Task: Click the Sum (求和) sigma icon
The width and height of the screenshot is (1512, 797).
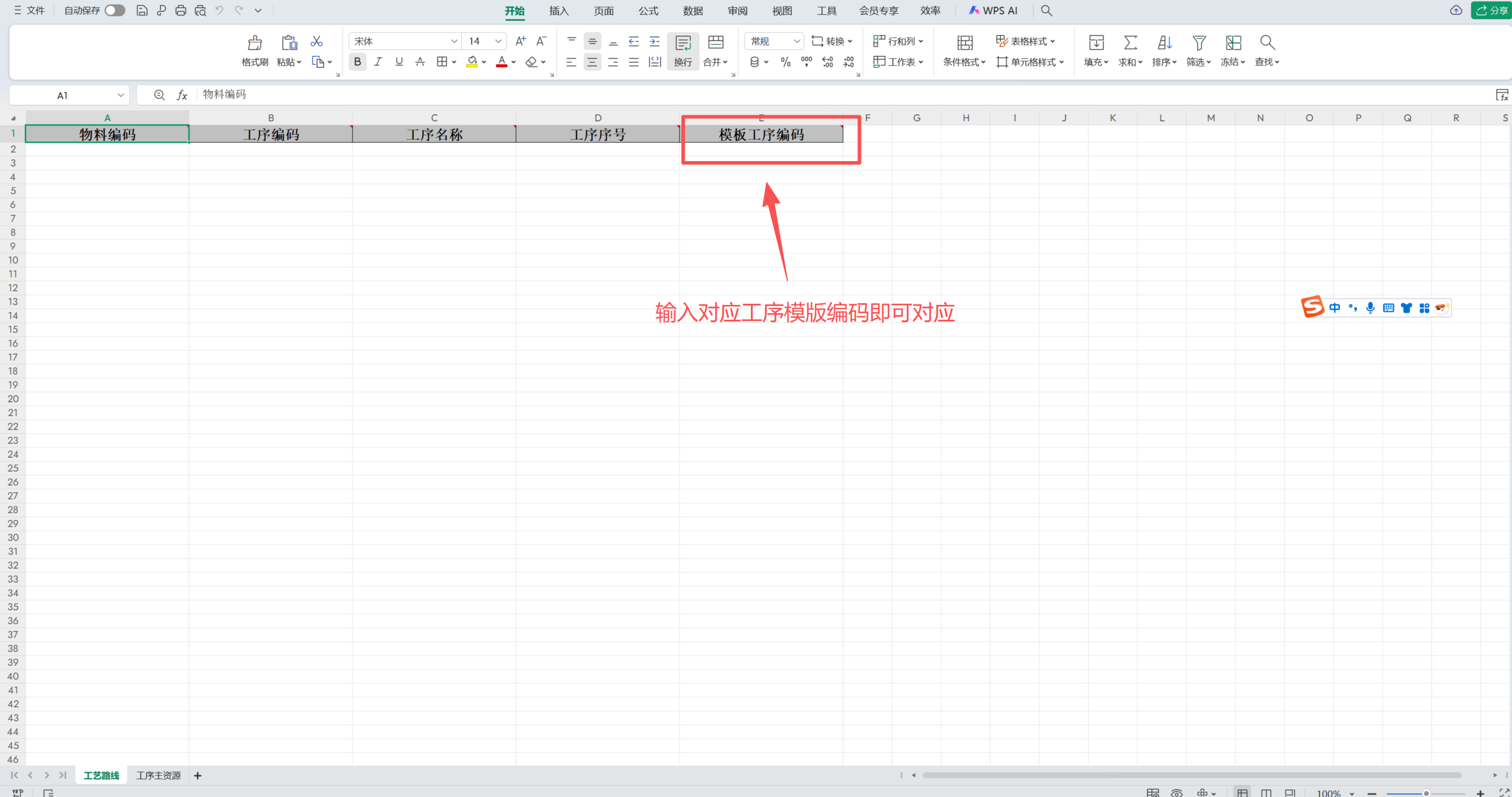Action: 1130,43
